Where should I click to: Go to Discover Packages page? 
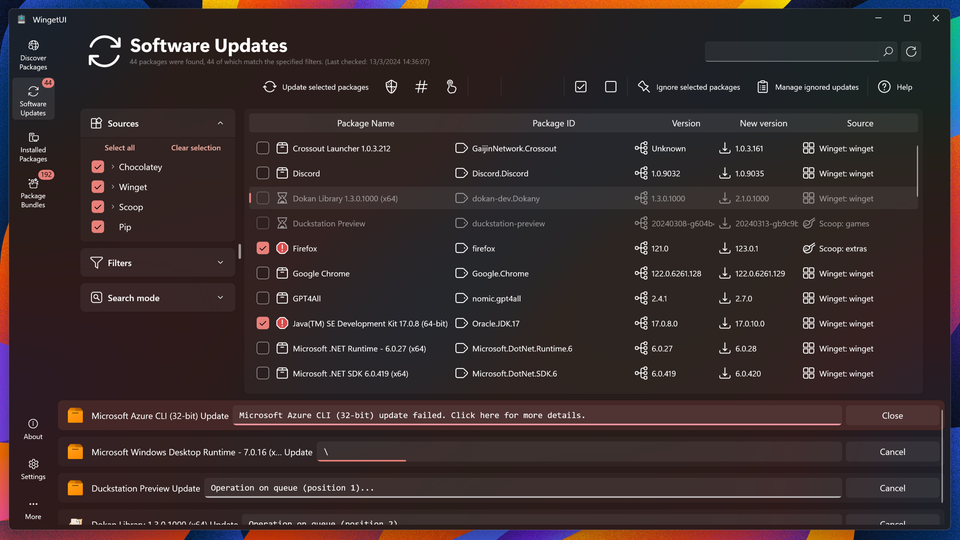(x=33, y=55)
